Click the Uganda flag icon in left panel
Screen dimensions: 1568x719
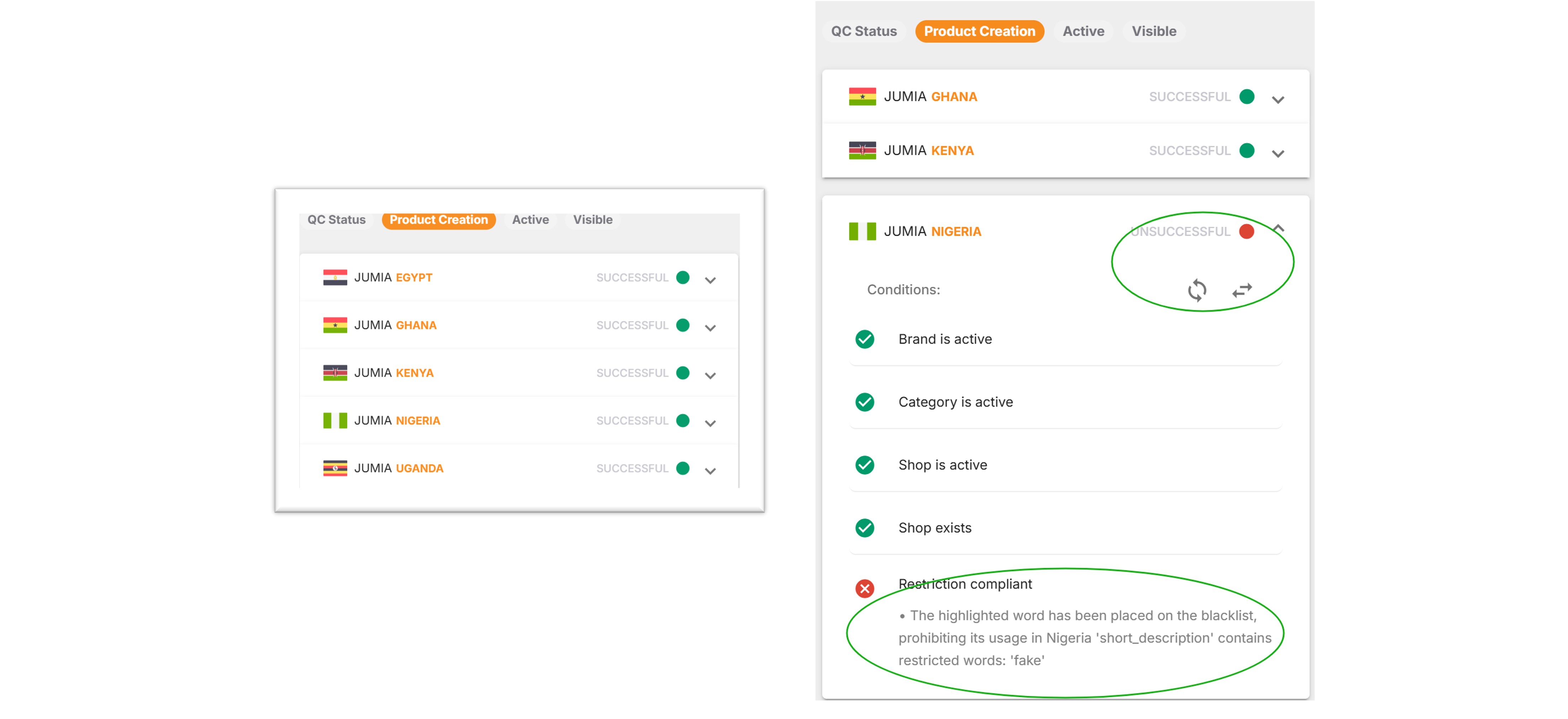335,468
